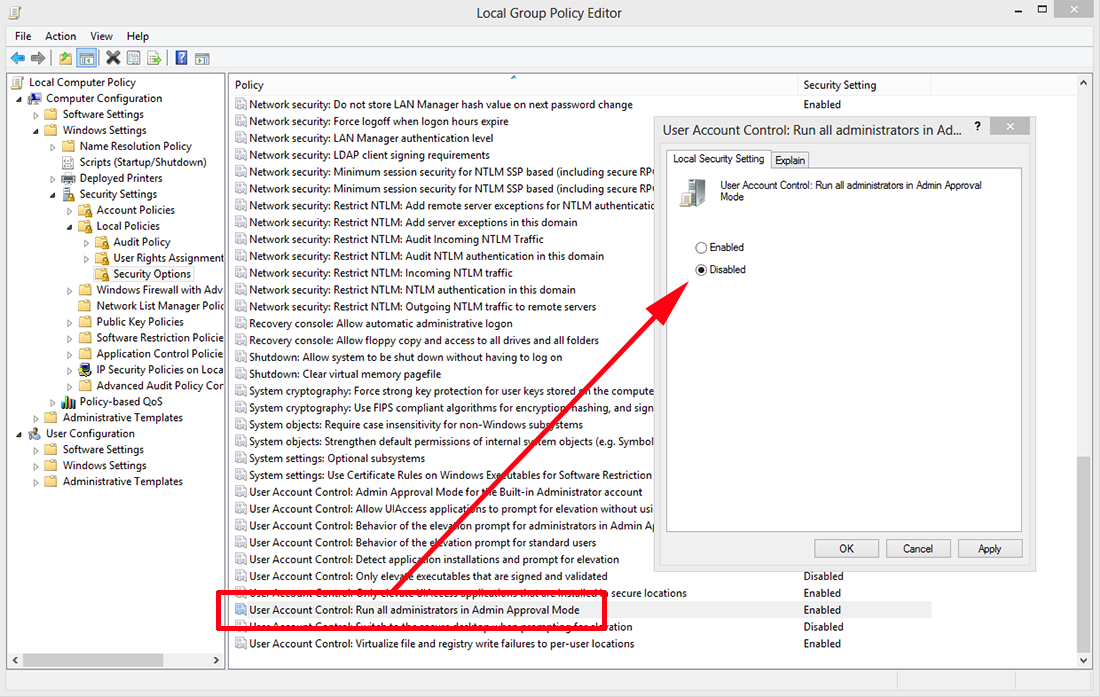Click the tree pane scroll right arrow
The height and width of the screenshot is (697, 1100).
[x=216, y=660]
